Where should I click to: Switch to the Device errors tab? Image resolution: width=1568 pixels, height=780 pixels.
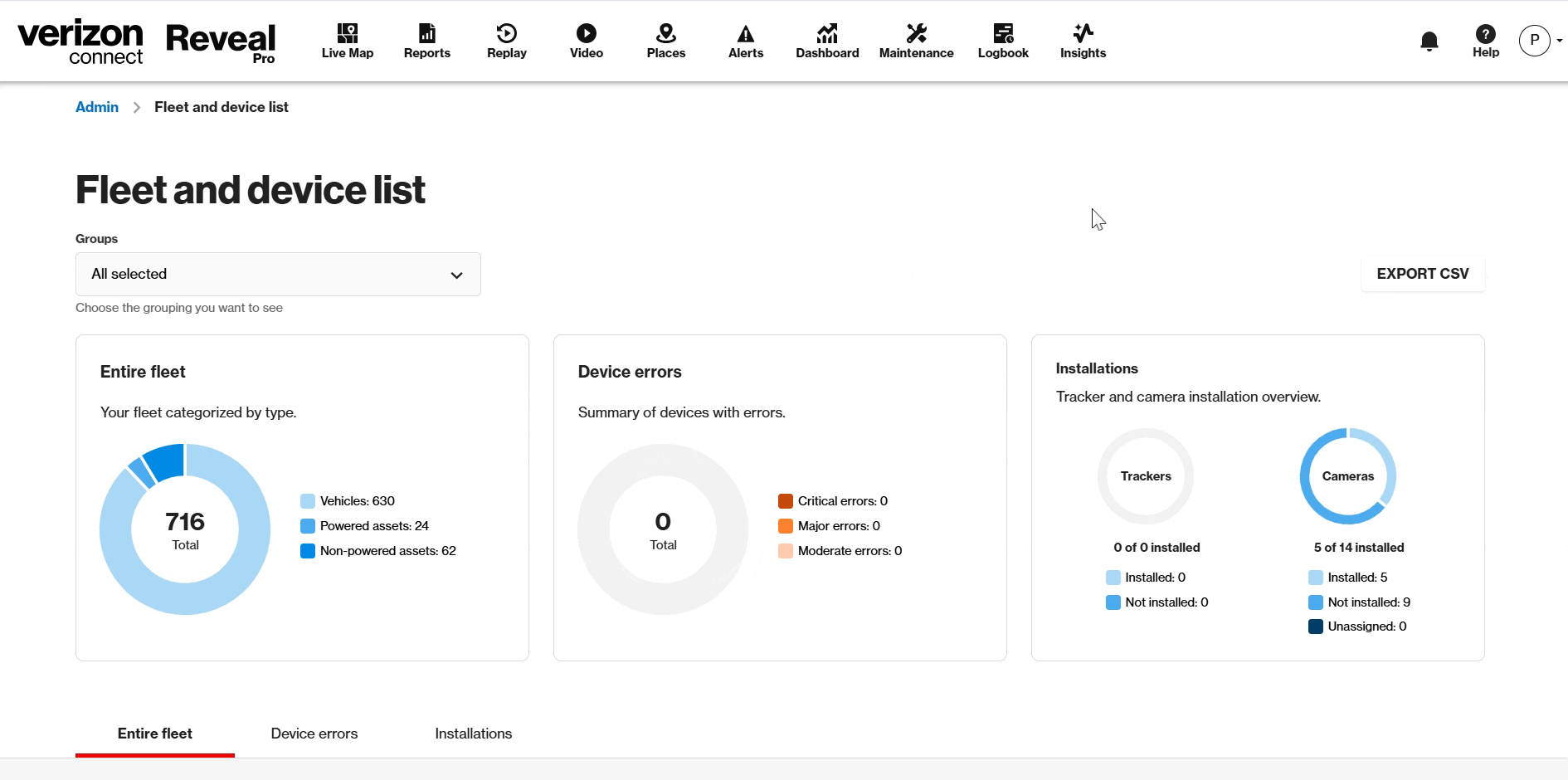point(314,734)
